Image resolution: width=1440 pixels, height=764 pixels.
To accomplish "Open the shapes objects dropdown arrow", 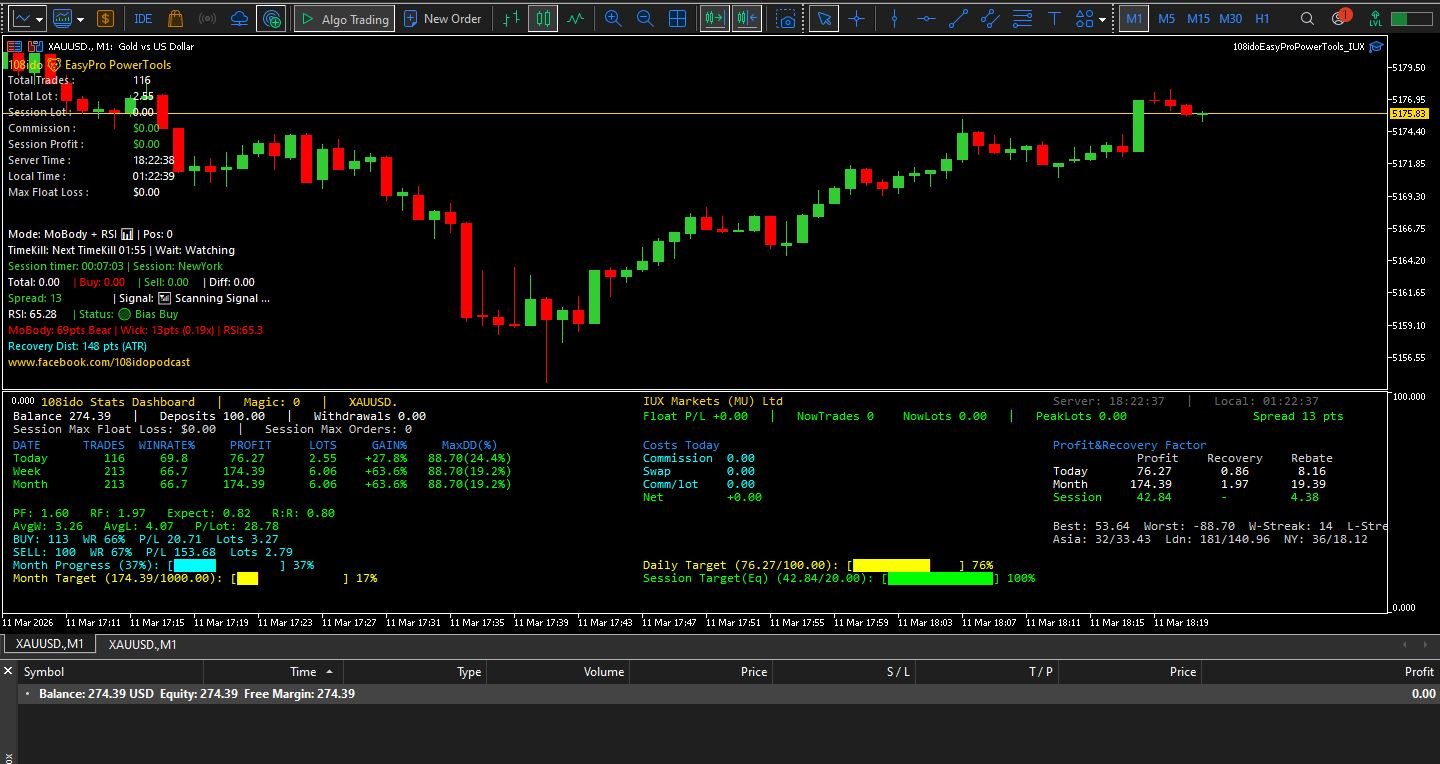I will pyautogui.click(x=1103, y=18).
